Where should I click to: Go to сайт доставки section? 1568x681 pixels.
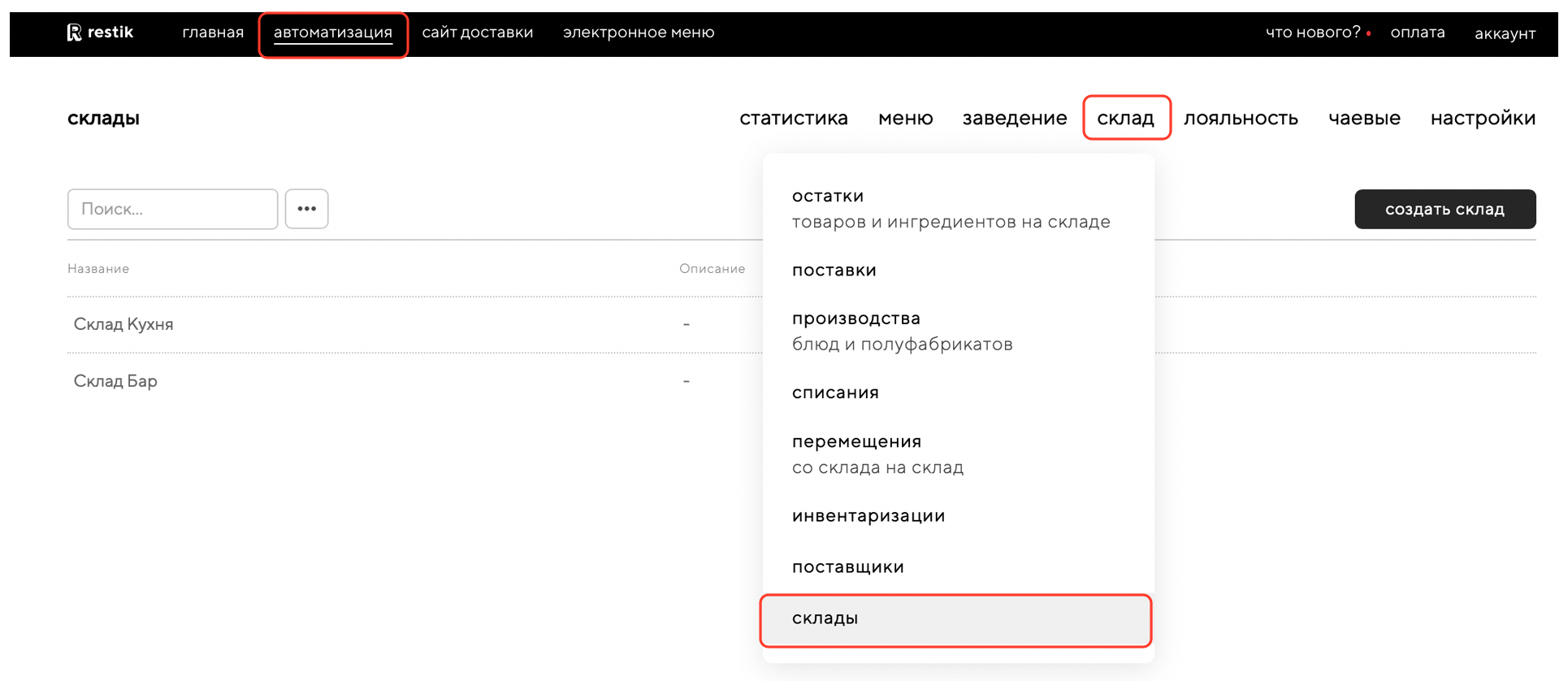tap(477, 33)
